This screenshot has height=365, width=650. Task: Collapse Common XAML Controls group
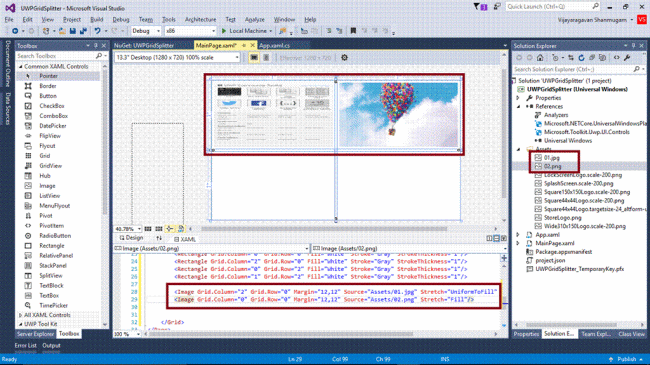[21, 66]
